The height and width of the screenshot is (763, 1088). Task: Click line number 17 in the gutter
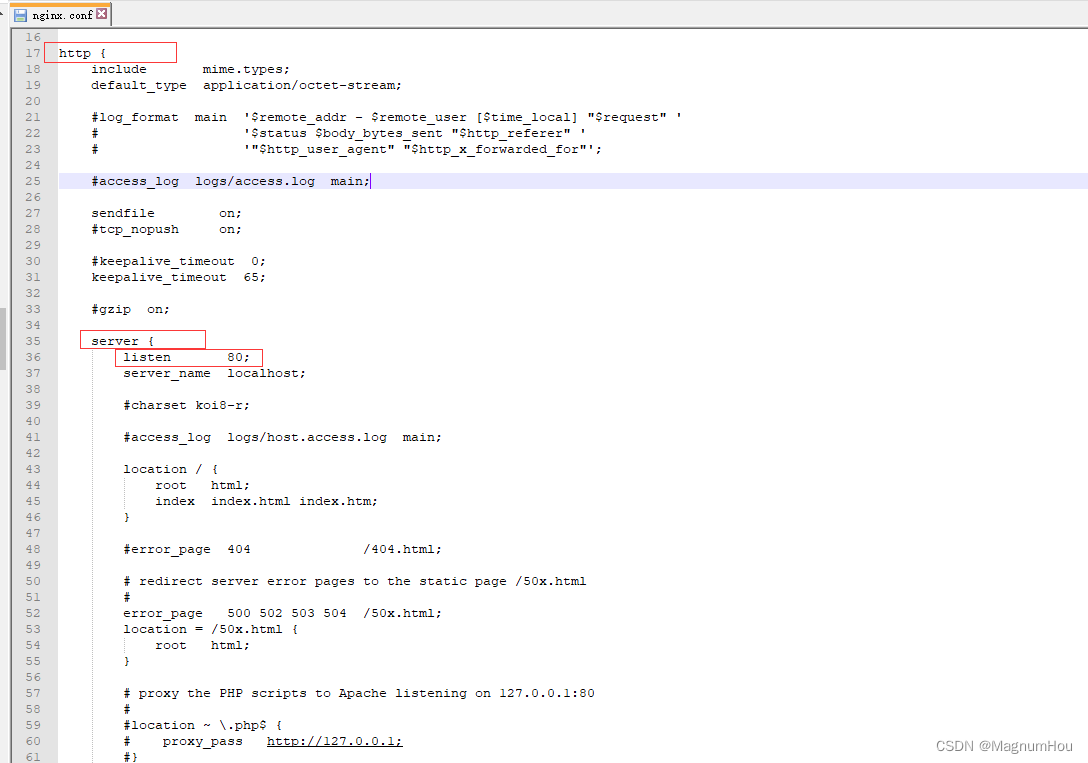coord(33,53)
